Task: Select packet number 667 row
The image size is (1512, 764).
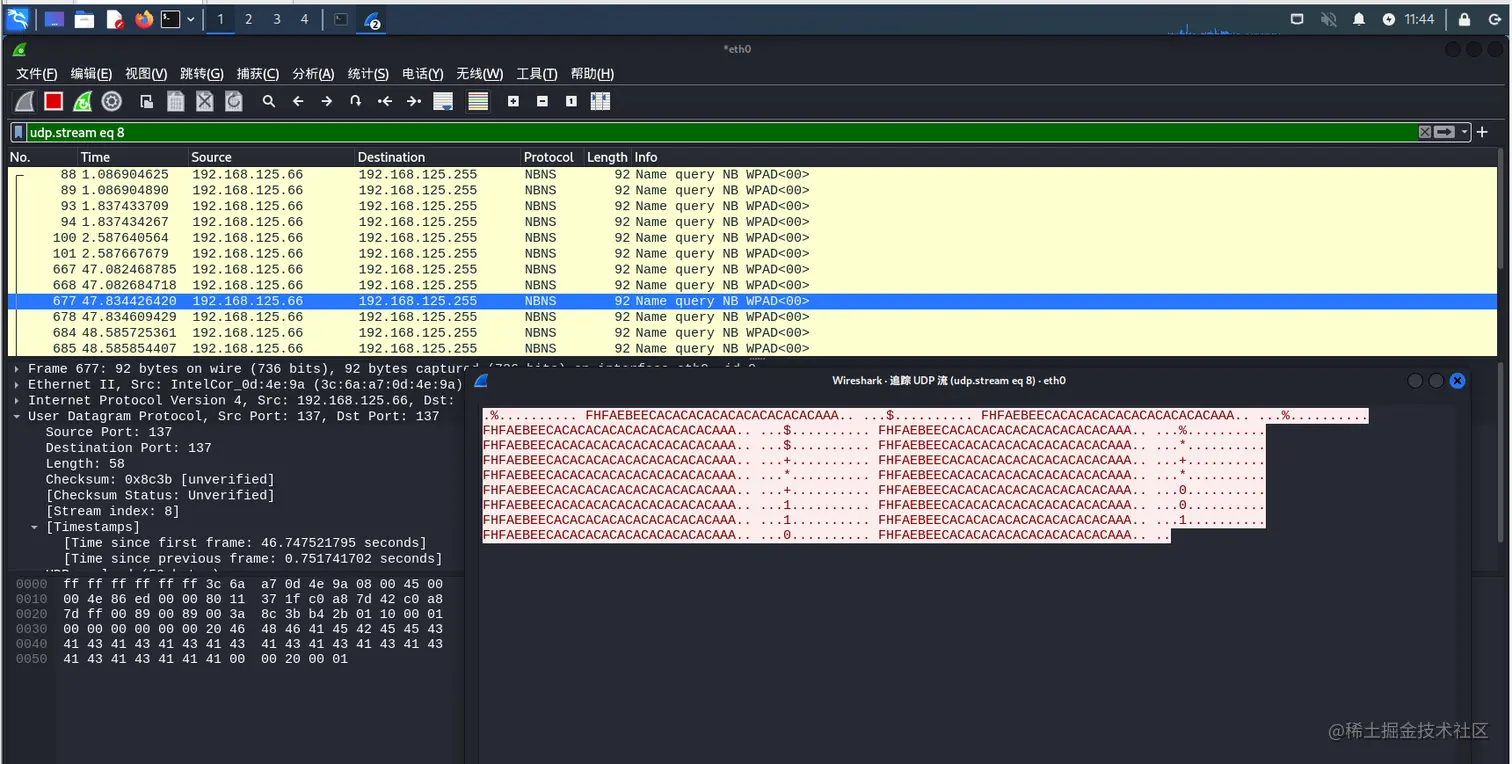Action: [x=754, y=269]
